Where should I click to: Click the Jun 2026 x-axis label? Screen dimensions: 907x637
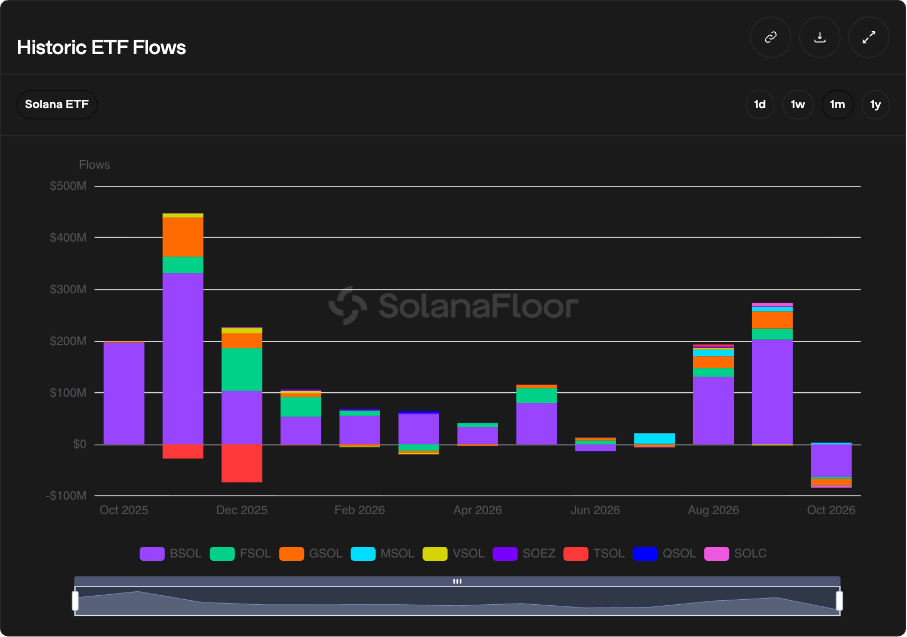[595, 510]
